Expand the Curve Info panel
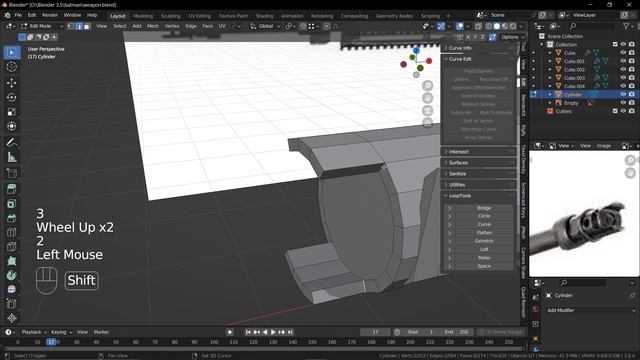Viewport: 640px width, 360px height. [x=479, y=48]
